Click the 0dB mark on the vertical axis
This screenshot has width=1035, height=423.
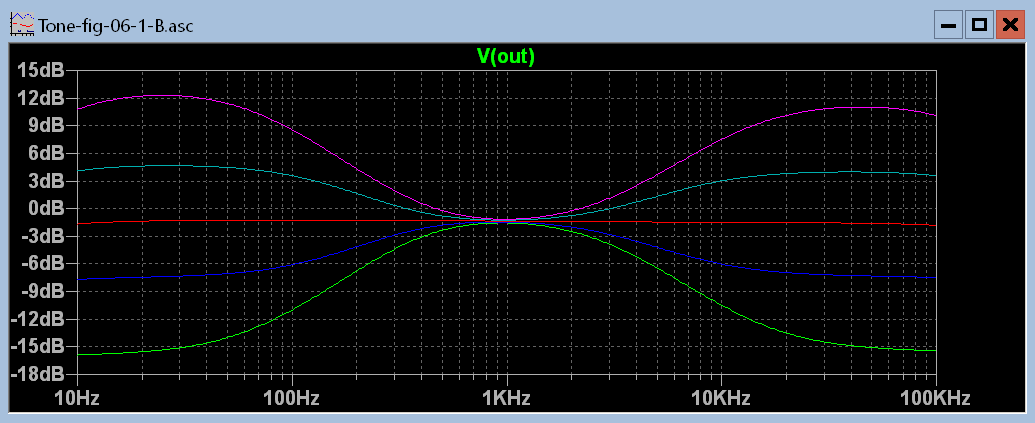pos(44,208)
